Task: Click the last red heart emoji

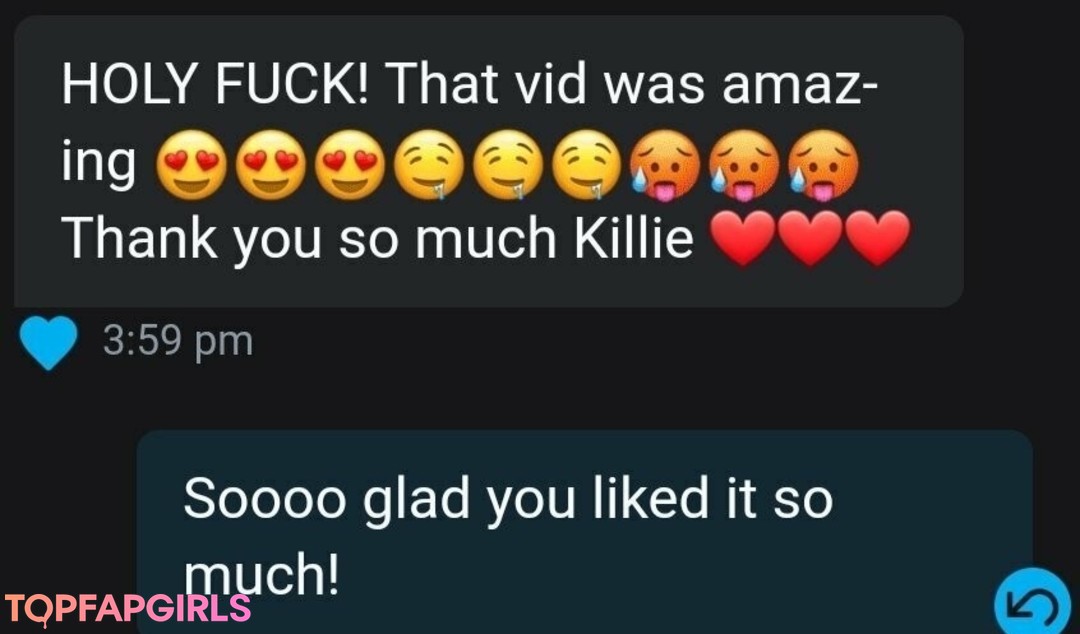Action: (878, 238)
